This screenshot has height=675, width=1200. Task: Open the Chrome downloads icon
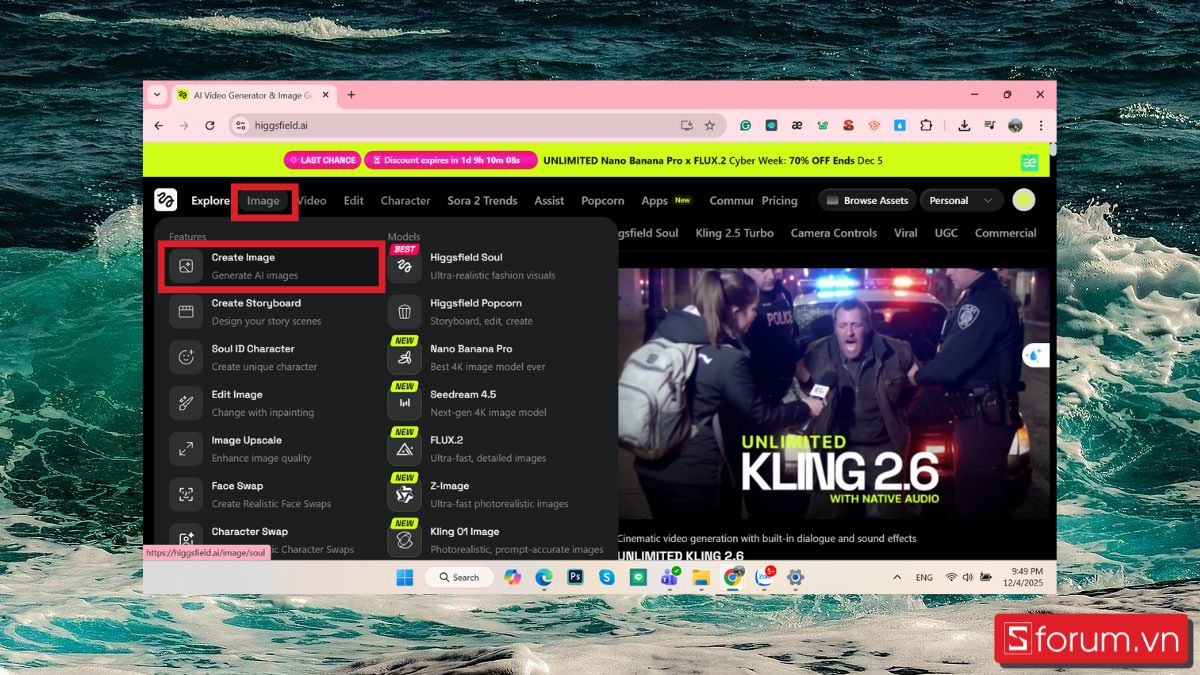pyautogui.click(x=964, y=125)
